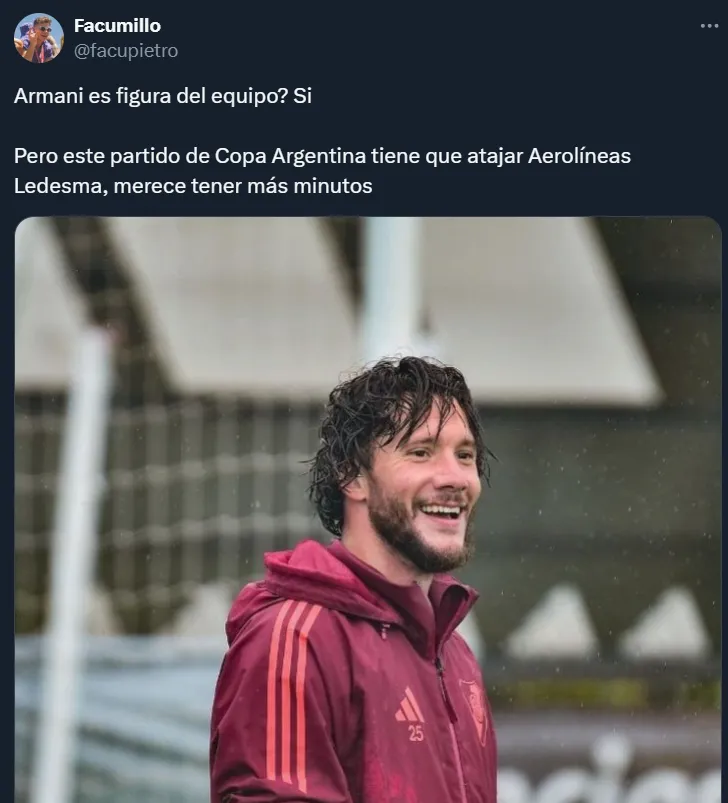Click the word "Aerolíneas" in the tweet text

pos(579,156)
